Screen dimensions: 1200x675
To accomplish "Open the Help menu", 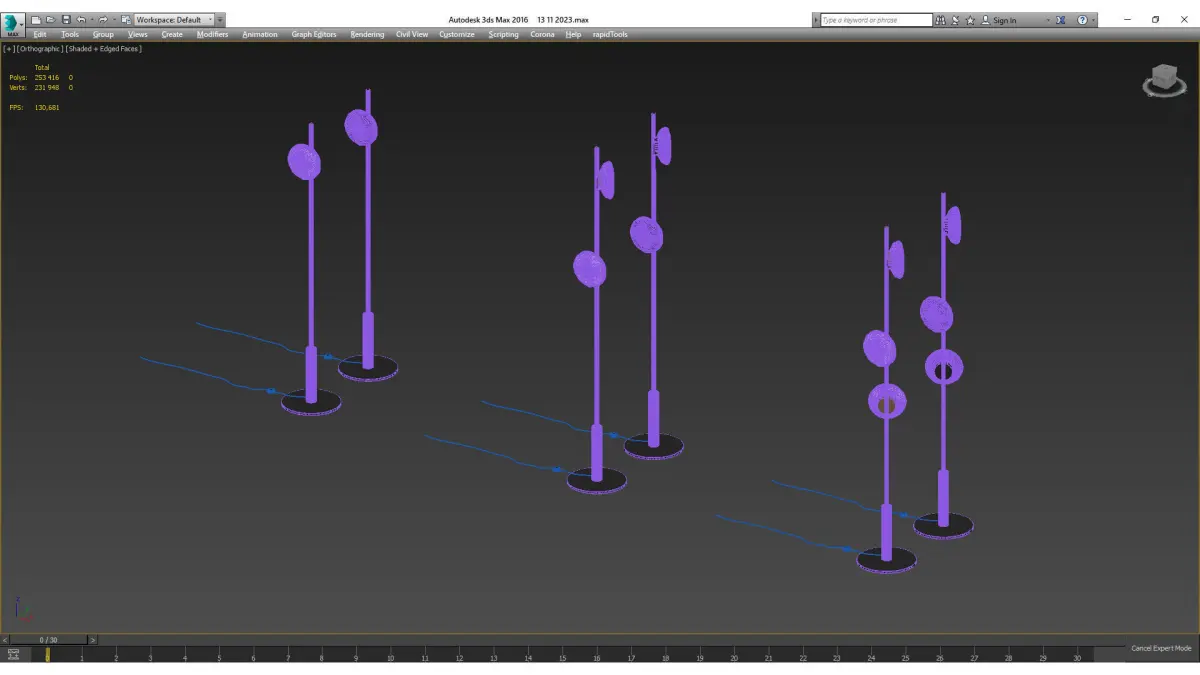I will [573, 34].
